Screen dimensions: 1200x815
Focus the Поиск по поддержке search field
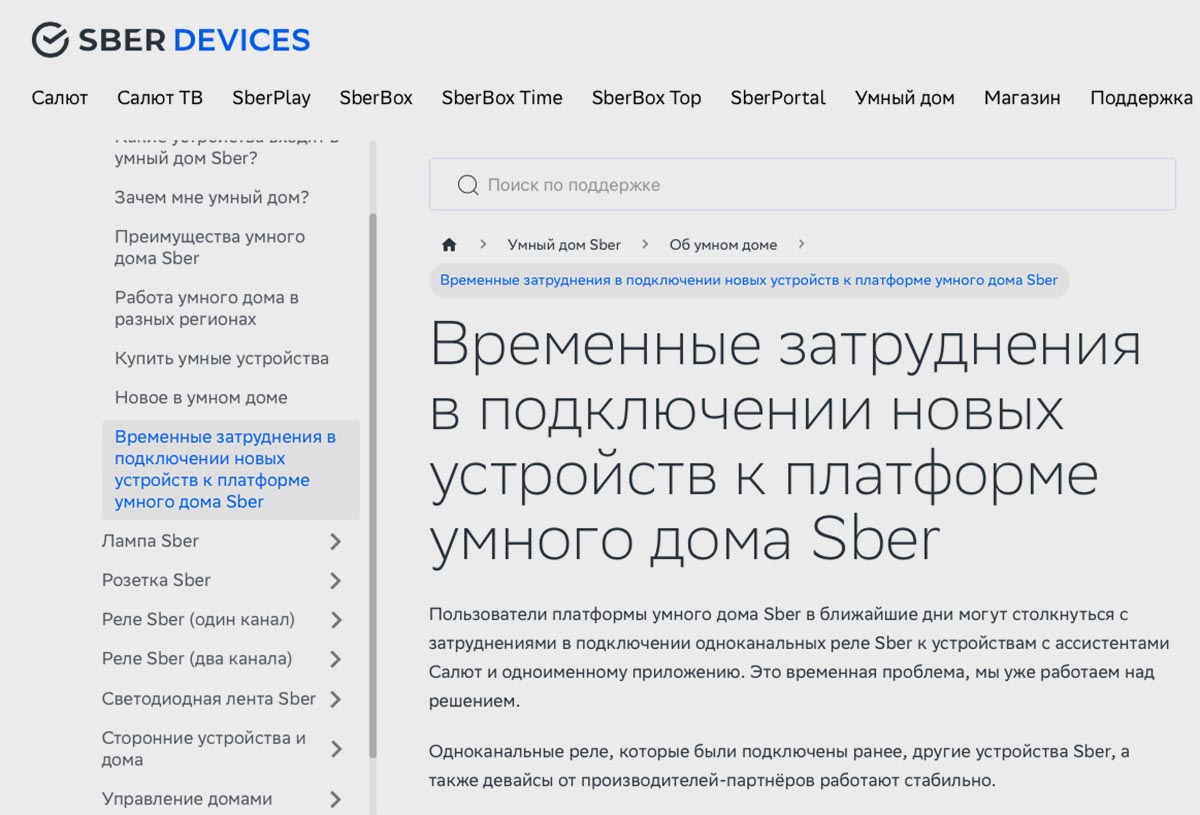pos(820,185)
